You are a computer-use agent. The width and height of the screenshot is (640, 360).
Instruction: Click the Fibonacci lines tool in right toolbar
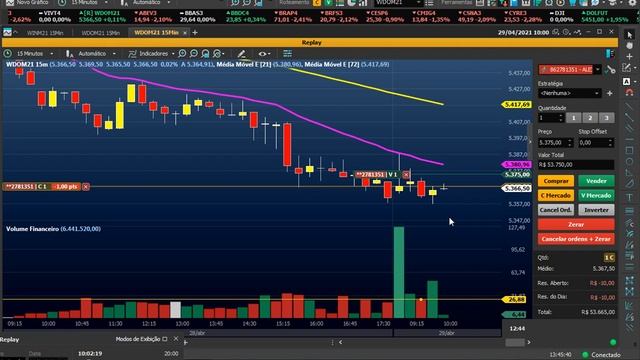click(x=629, y=210)
